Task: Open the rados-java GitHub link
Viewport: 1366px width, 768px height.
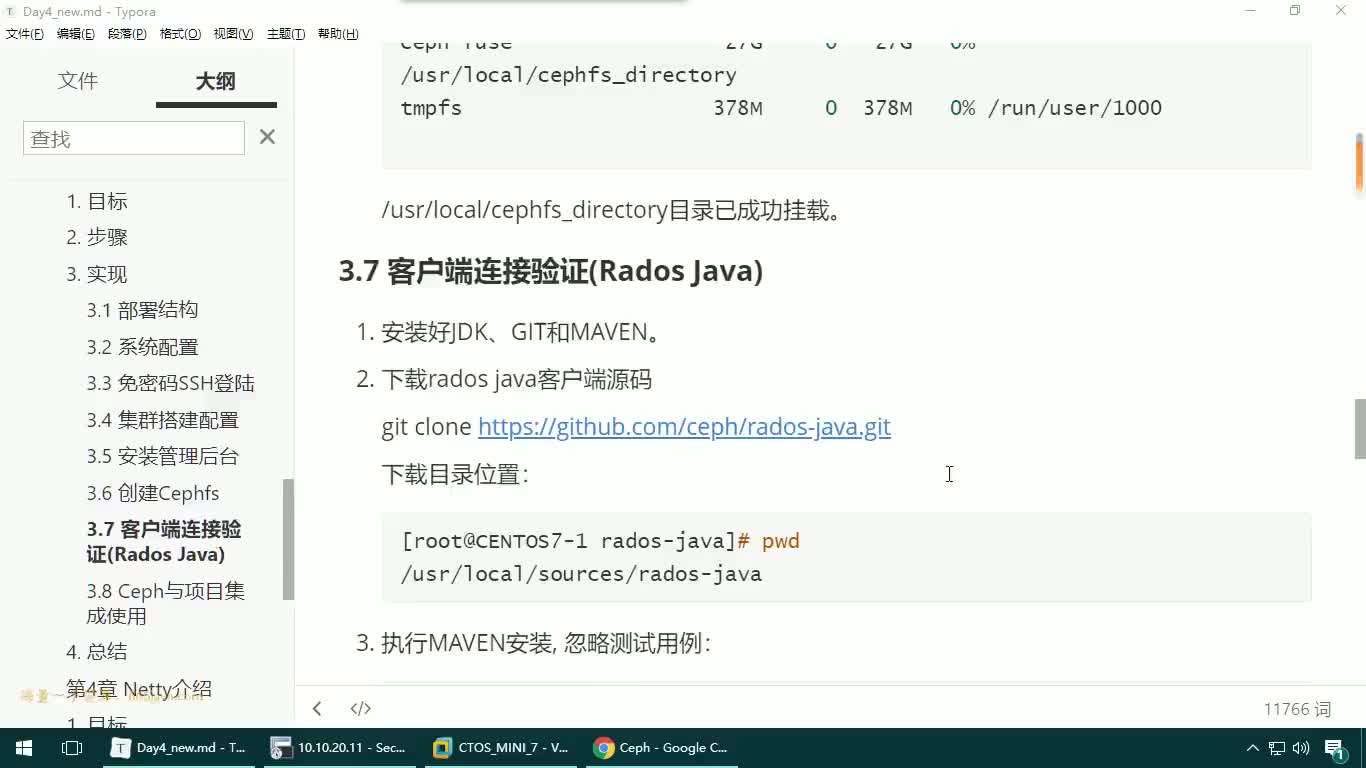Action: [684, 427]
